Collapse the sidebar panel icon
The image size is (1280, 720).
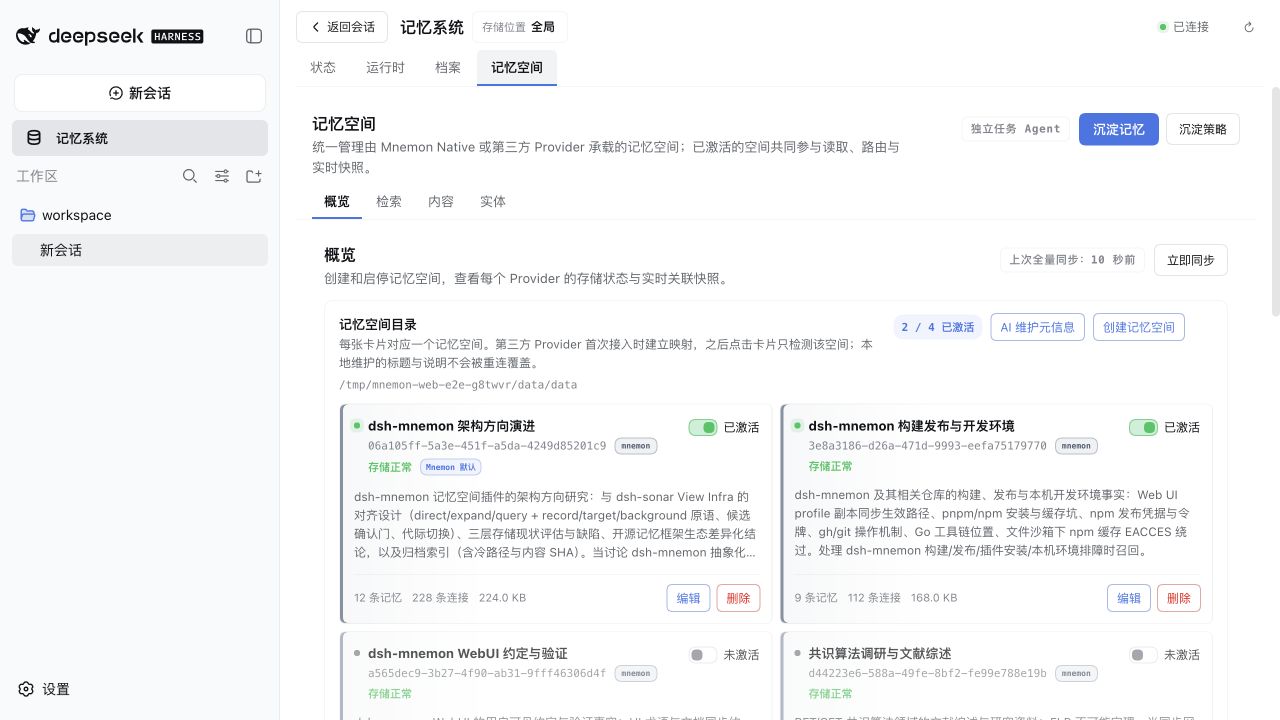pos(254,36)
